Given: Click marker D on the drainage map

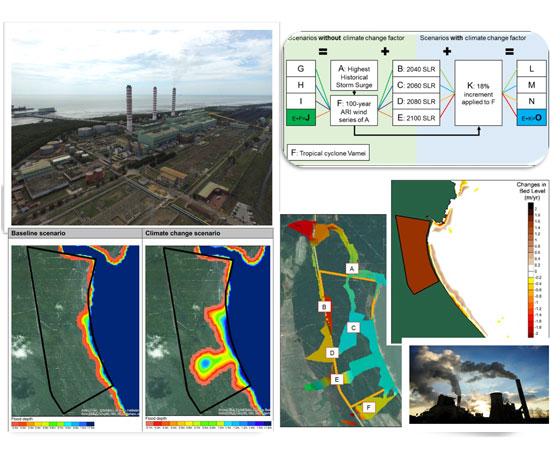Looking at the screenshot, I should coord(332,352).
